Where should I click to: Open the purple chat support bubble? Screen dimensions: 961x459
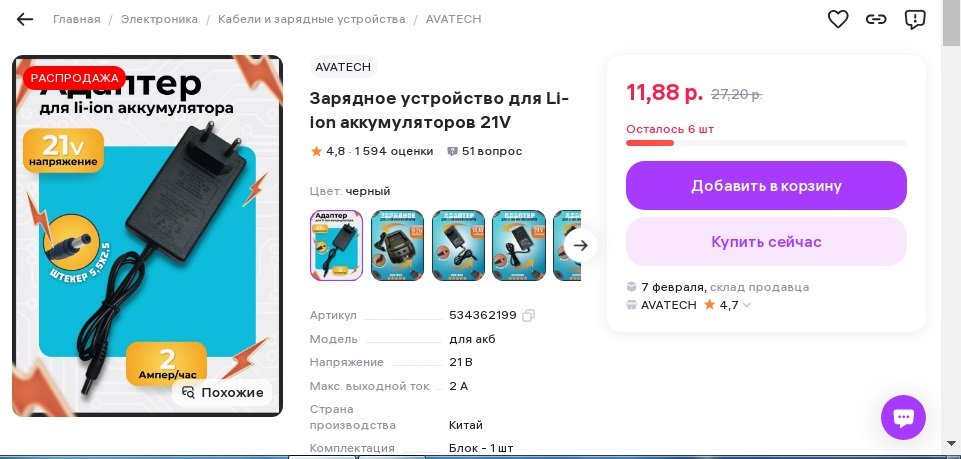903,417
